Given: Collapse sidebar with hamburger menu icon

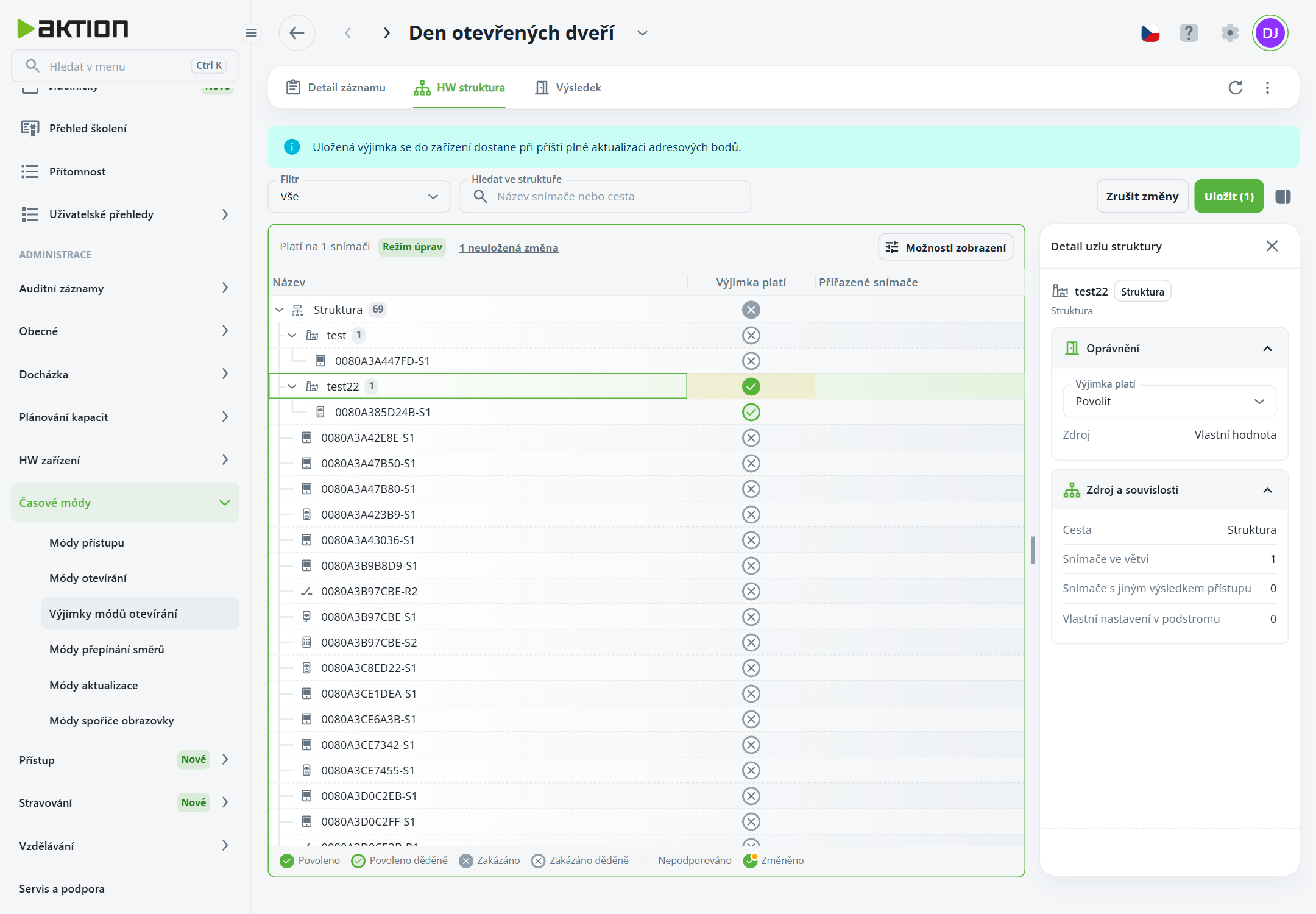Looking at the screenshot, I should pos(251,33).
